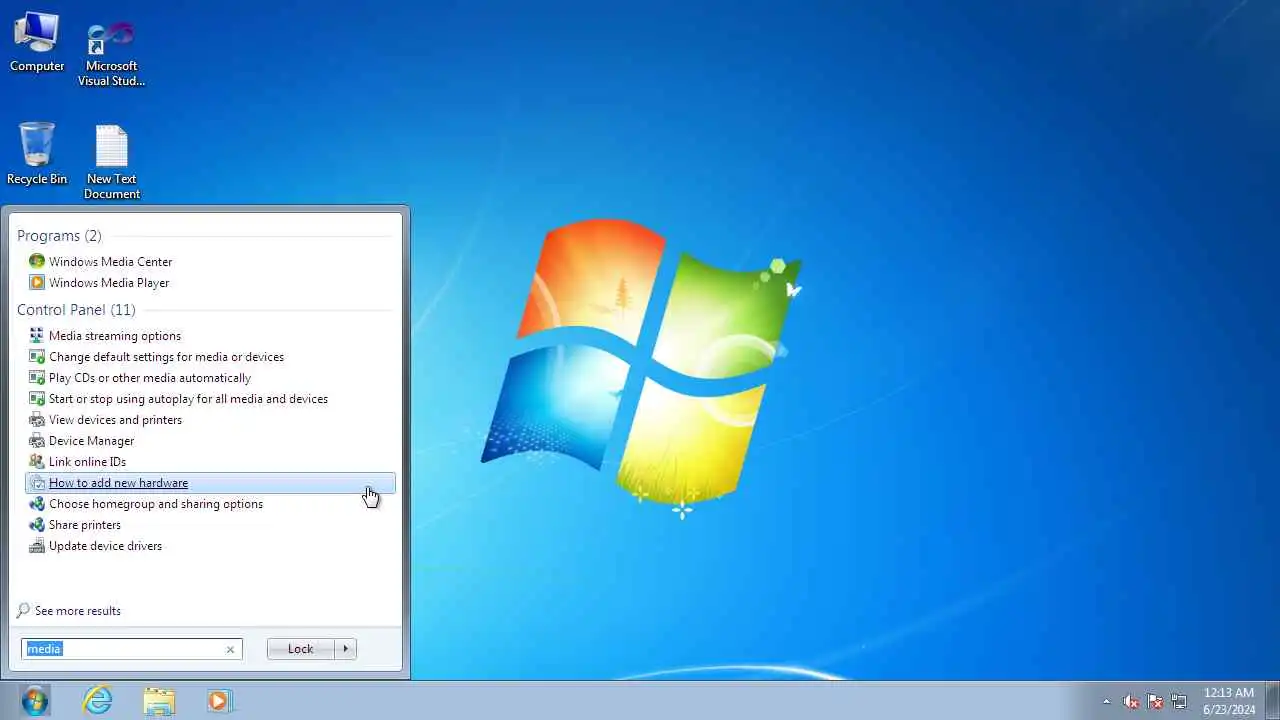Open Windows Media Player from the taskbar
This screenshot has width=1280, height=720.
tap(220, 701)
